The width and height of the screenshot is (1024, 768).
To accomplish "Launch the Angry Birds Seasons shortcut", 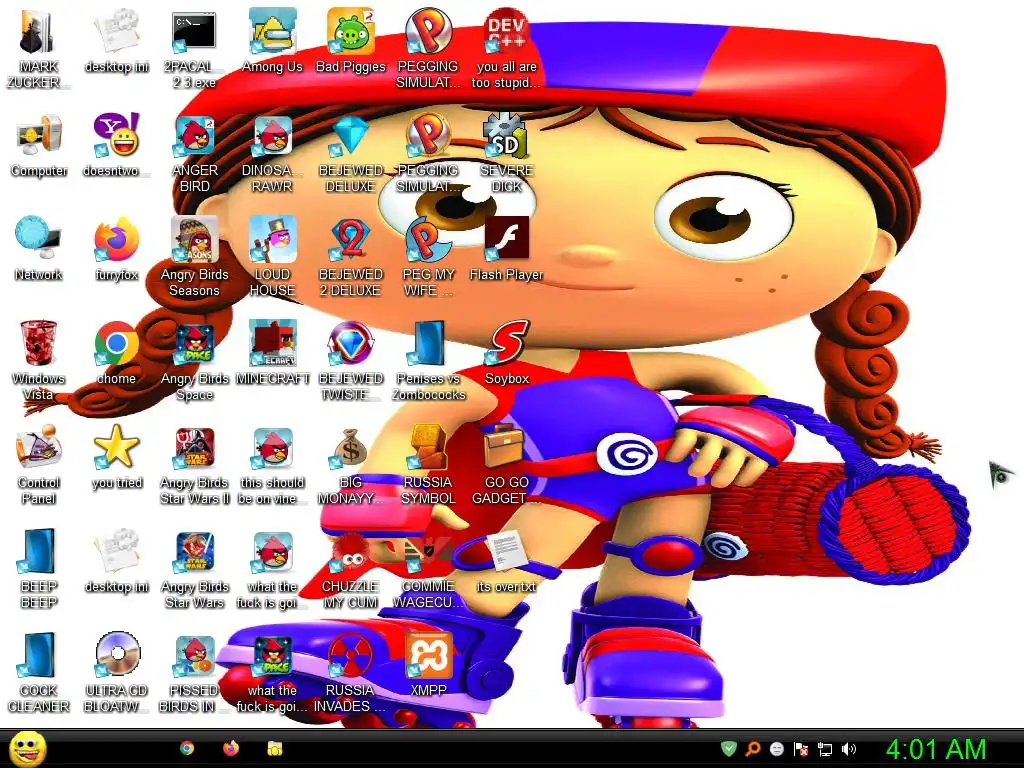I will [x=194, y=257].
